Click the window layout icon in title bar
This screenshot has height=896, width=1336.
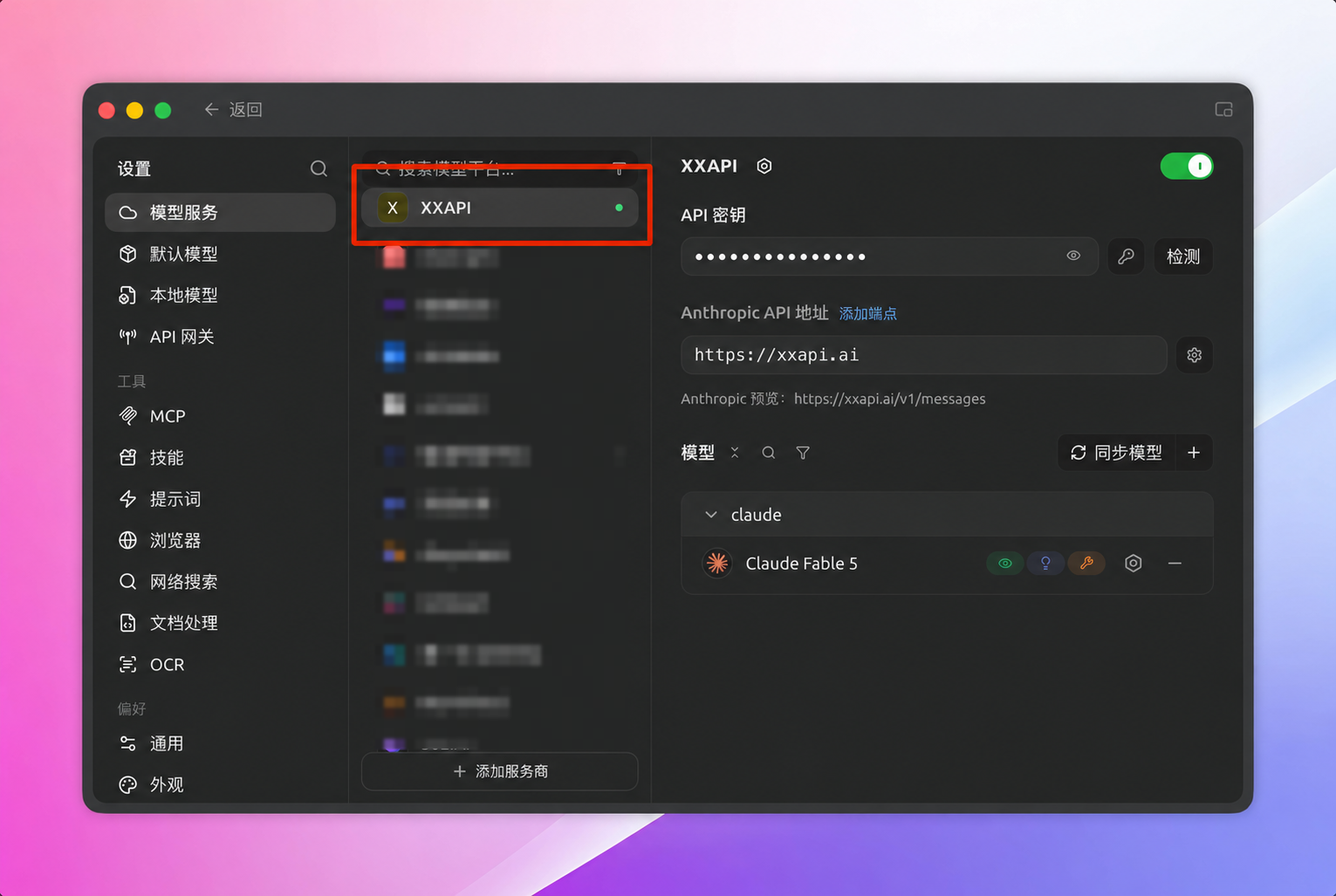[1223, 109]
